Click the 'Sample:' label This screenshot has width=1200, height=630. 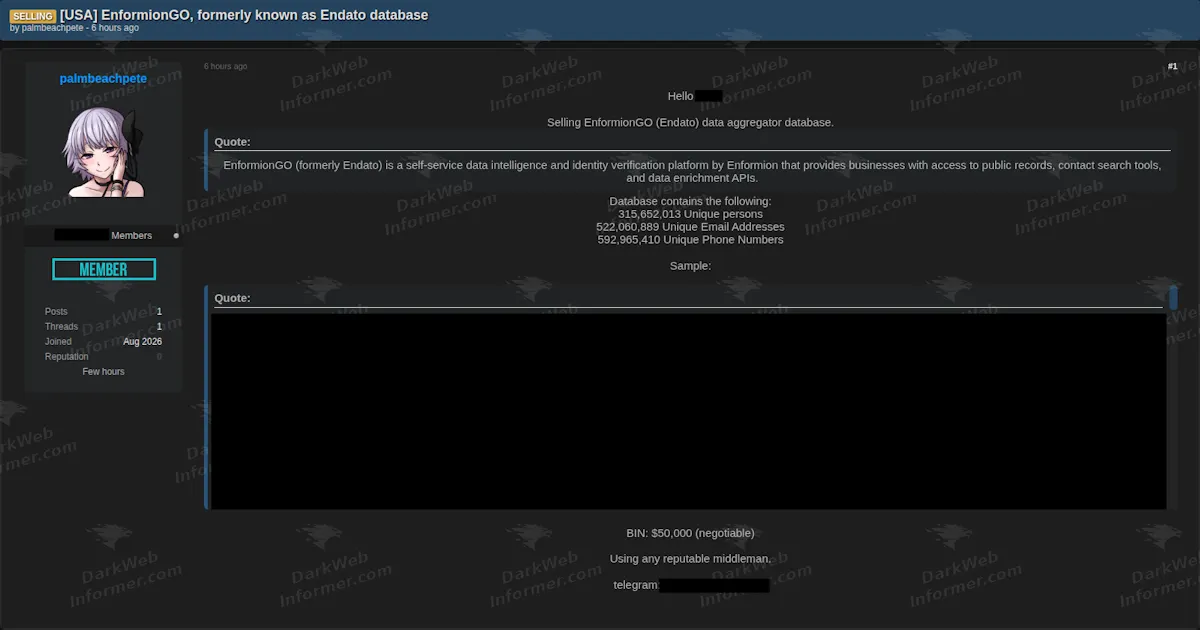pyautogui.click(x=690, y=266)
